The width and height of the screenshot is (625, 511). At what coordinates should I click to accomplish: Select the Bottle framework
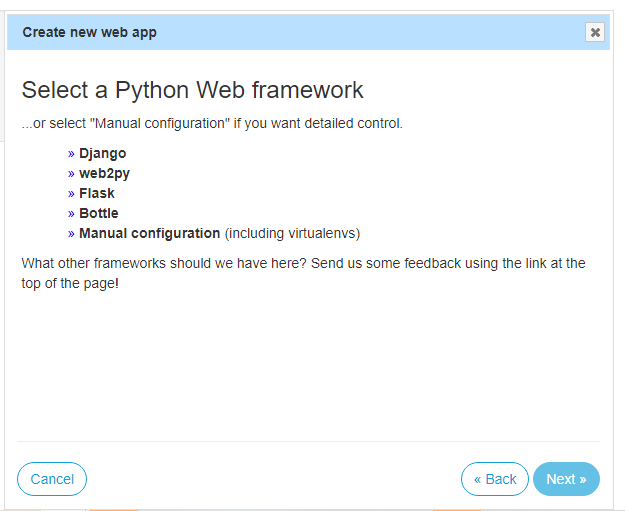[99, 213]
